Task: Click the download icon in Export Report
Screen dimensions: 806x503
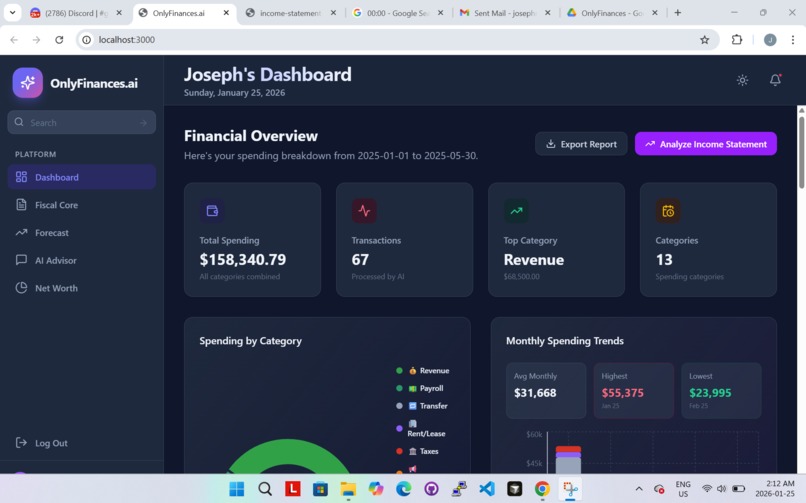Action: click(x=551, y=144)
